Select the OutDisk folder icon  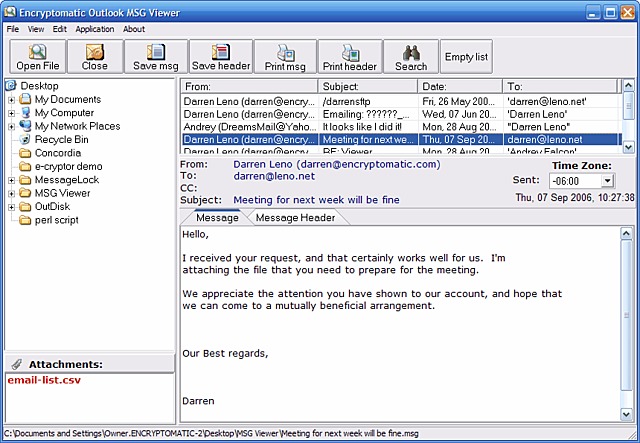(x=25, y=206)
